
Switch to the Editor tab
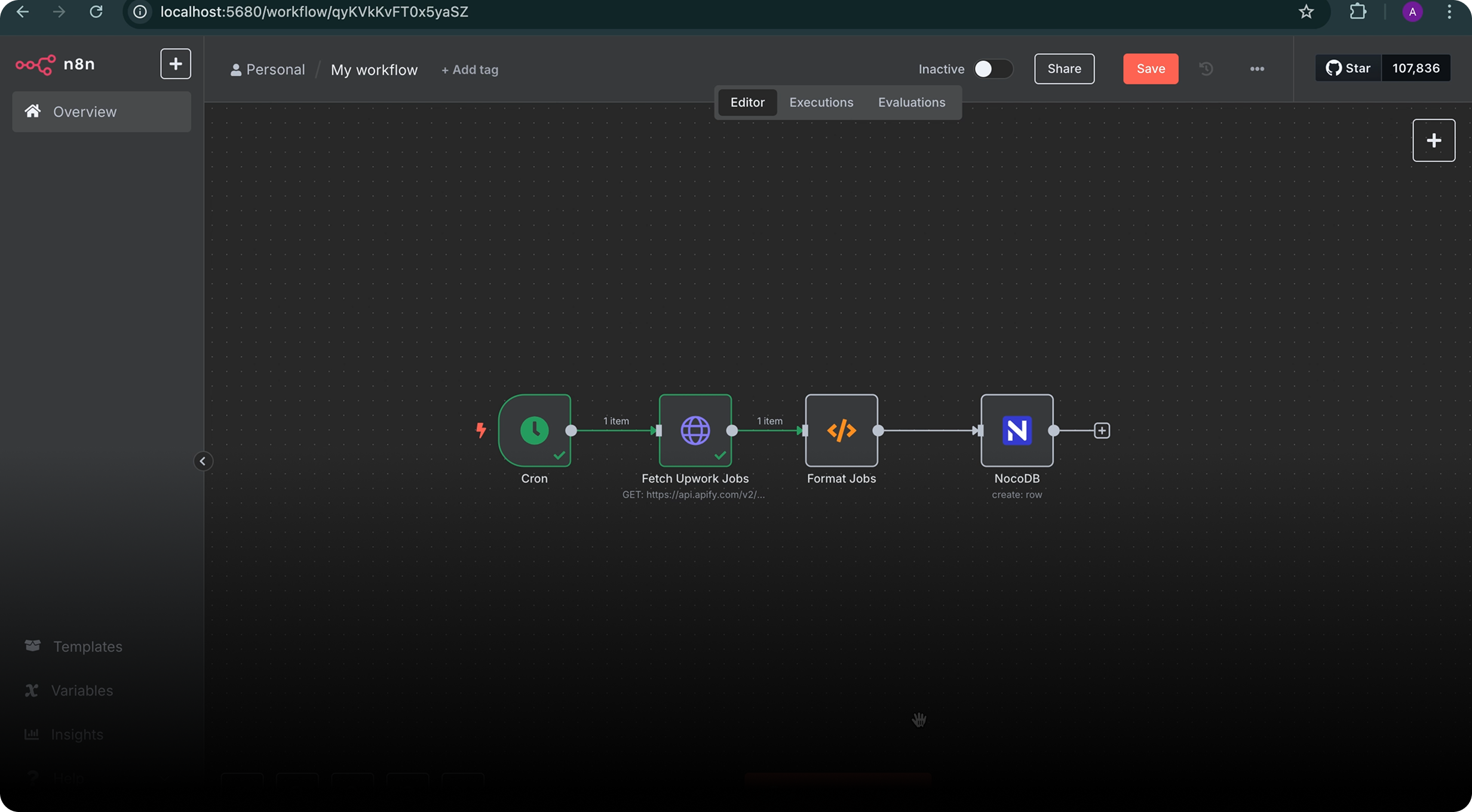747,102
